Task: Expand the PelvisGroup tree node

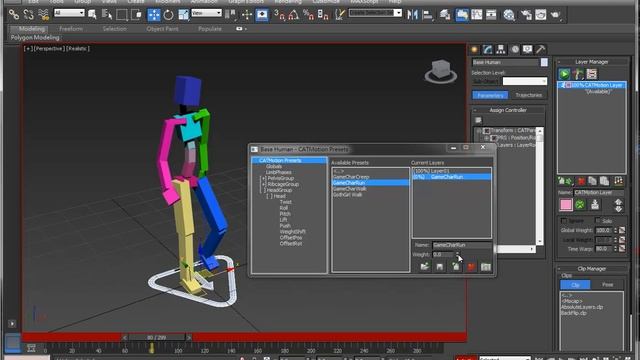Action: pos(264,178)
